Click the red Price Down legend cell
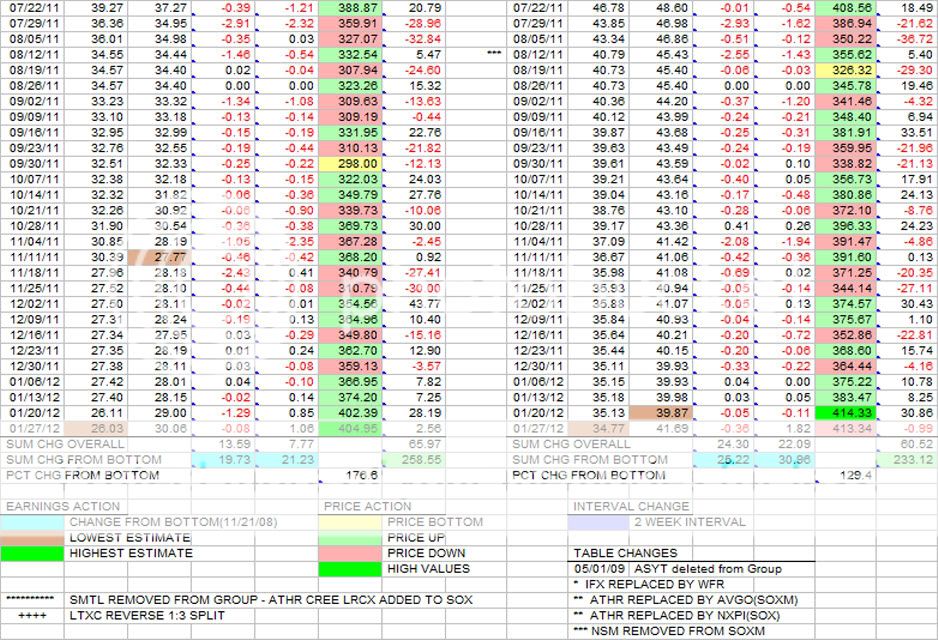Image resolution: width=938 pixels, height=640 pixels. [353, 553]
